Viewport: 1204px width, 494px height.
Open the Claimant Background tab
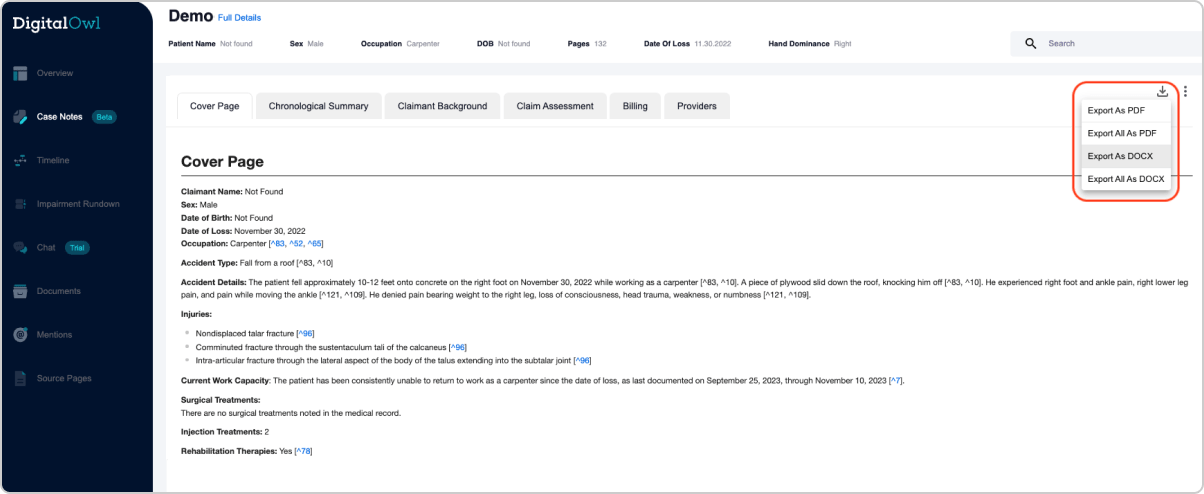(442, 106)
